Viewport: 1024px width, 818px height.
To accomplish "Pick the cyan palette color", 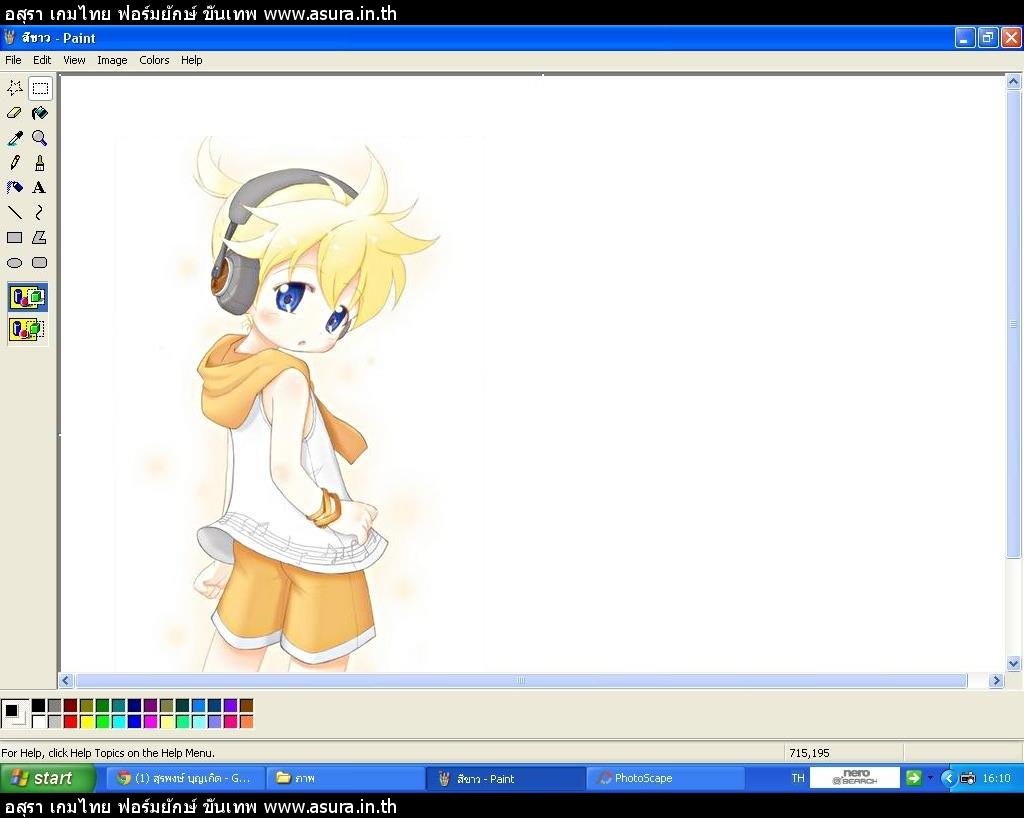I will pos(119,721).
